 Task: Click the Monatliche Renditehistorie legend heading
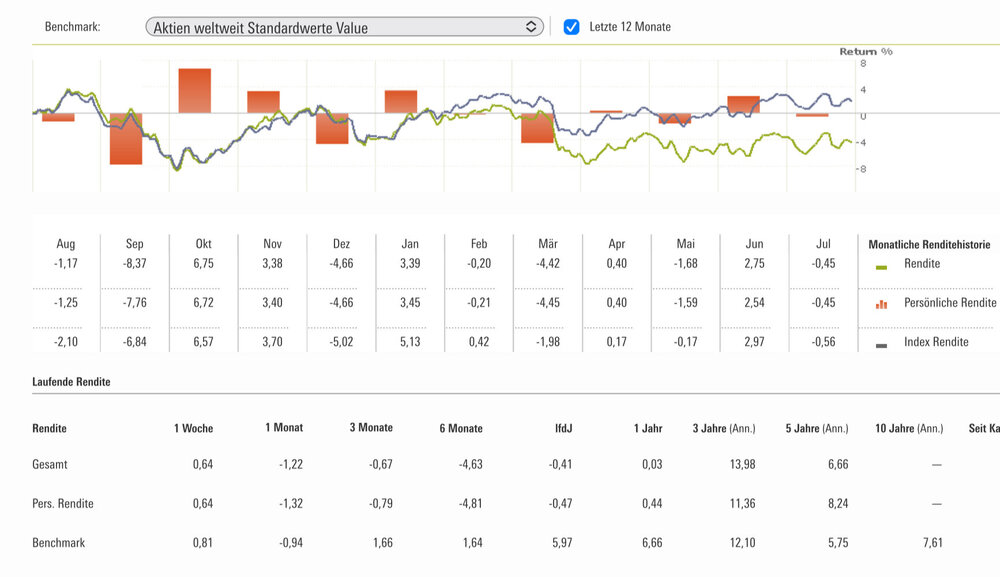929,244
